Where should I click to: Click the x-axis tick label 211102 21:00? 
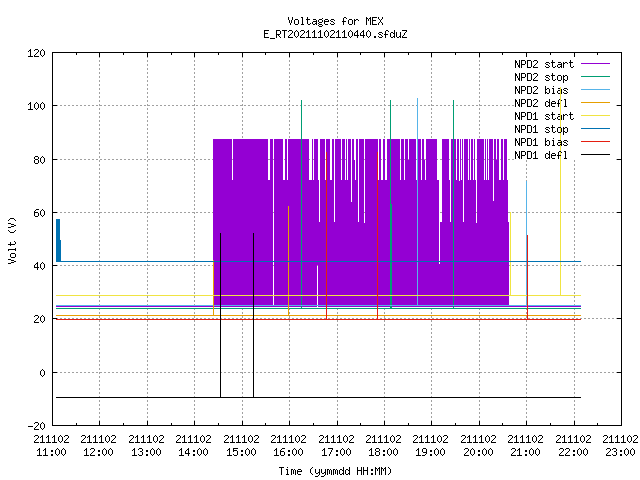point(525,446)
